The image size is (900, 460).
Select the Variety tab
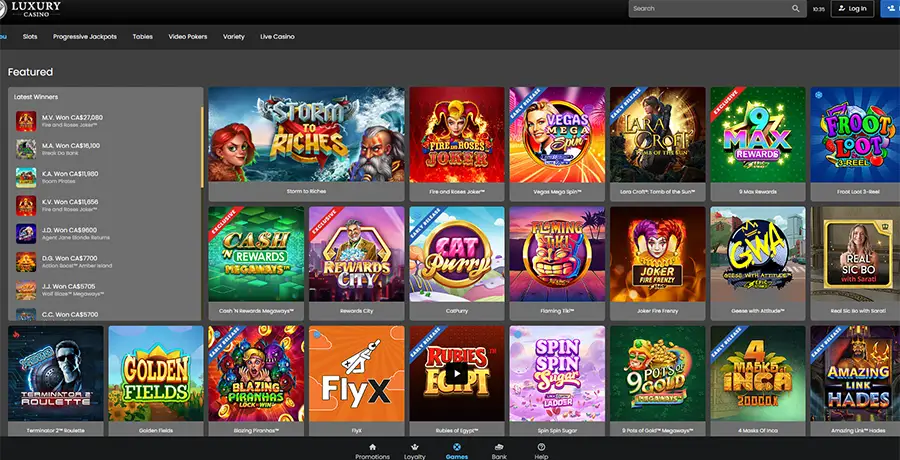pos(234,37)
